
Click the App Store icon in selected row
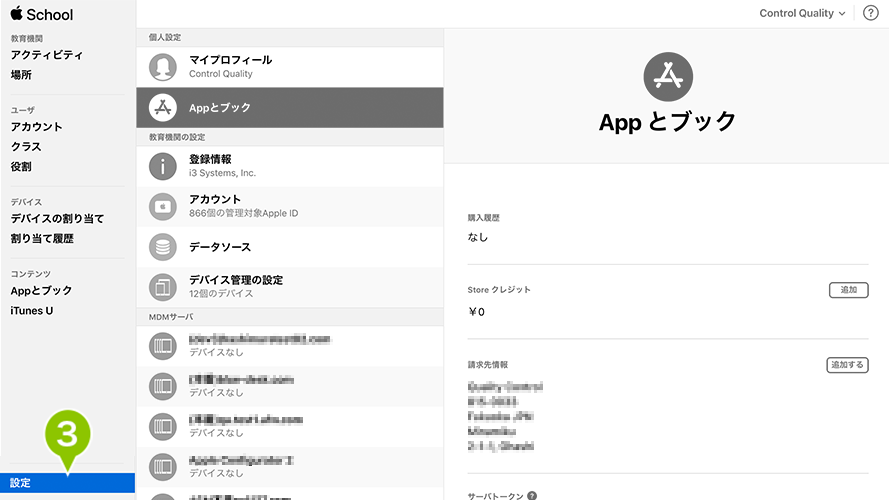click(163, 107)
